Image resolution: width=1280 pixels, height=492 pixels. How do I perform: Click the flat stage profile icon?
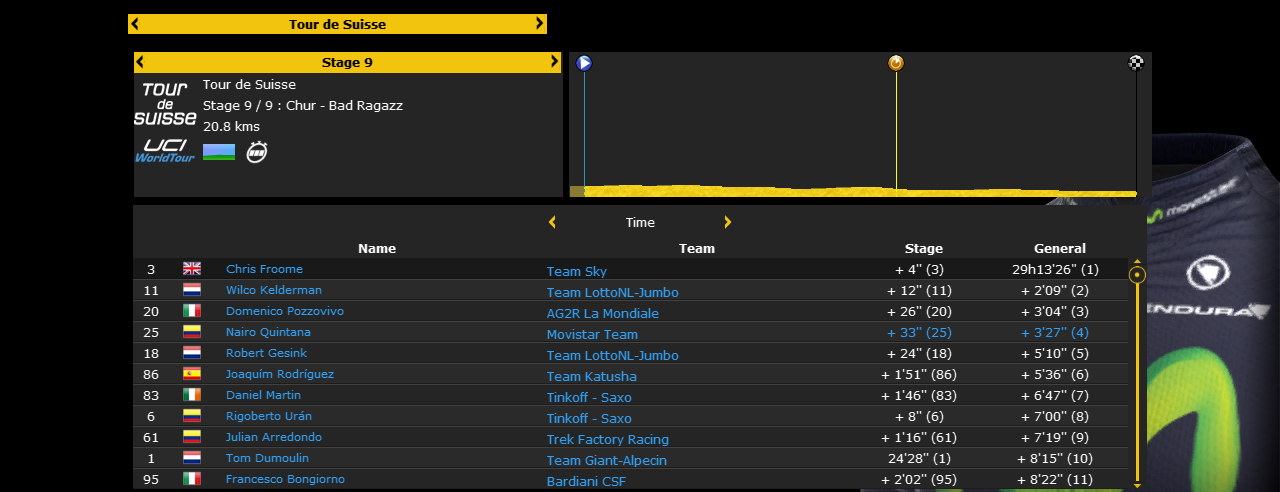pyautogui.click(x=219, y=152)
